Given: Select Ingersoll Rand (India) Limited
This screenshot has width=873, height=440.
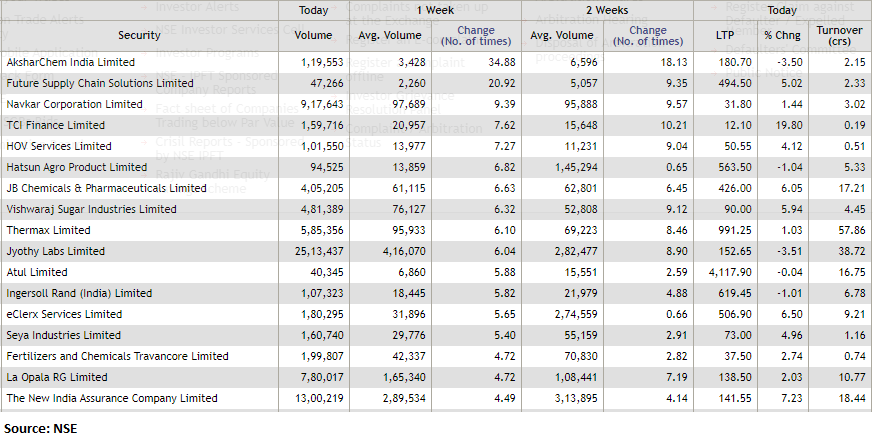Looking at the screenshot, I should pyautogui.click(x=79, y=294).
